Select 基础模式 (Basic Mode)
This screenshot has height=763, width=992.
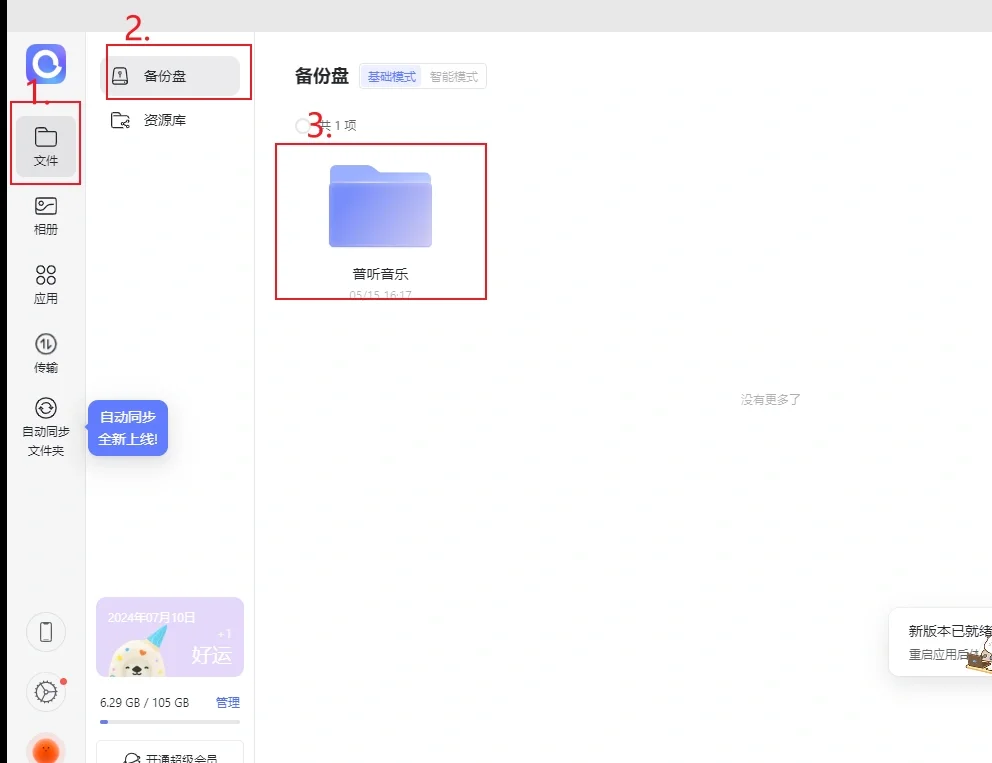(392, 75)
